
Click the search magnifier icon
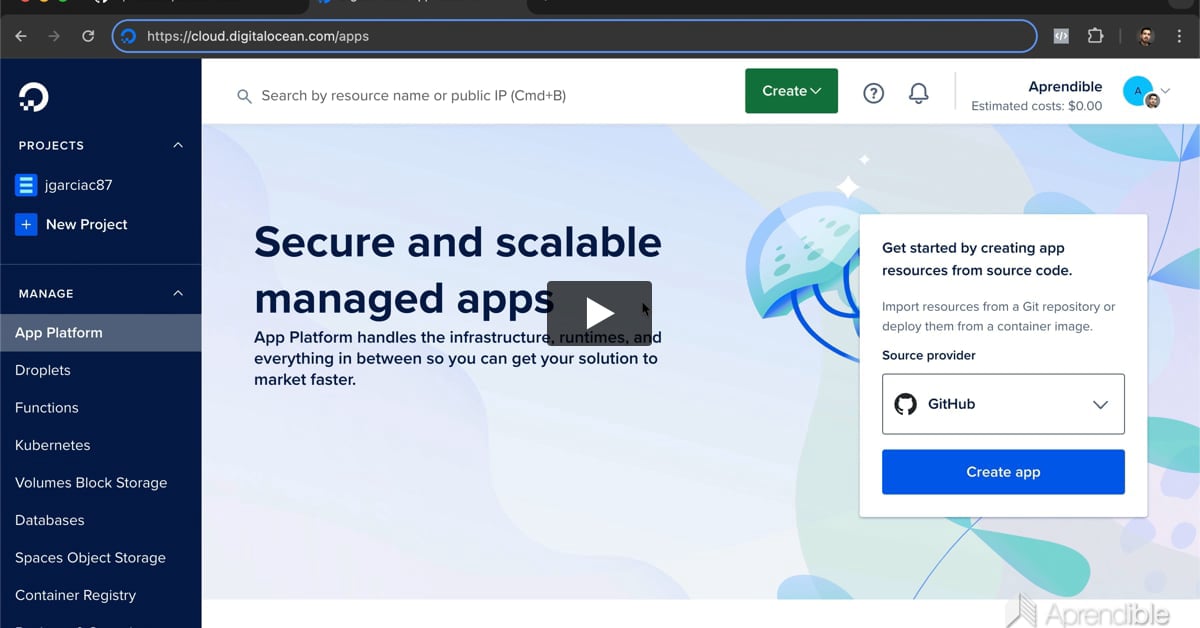click(244, 96)
